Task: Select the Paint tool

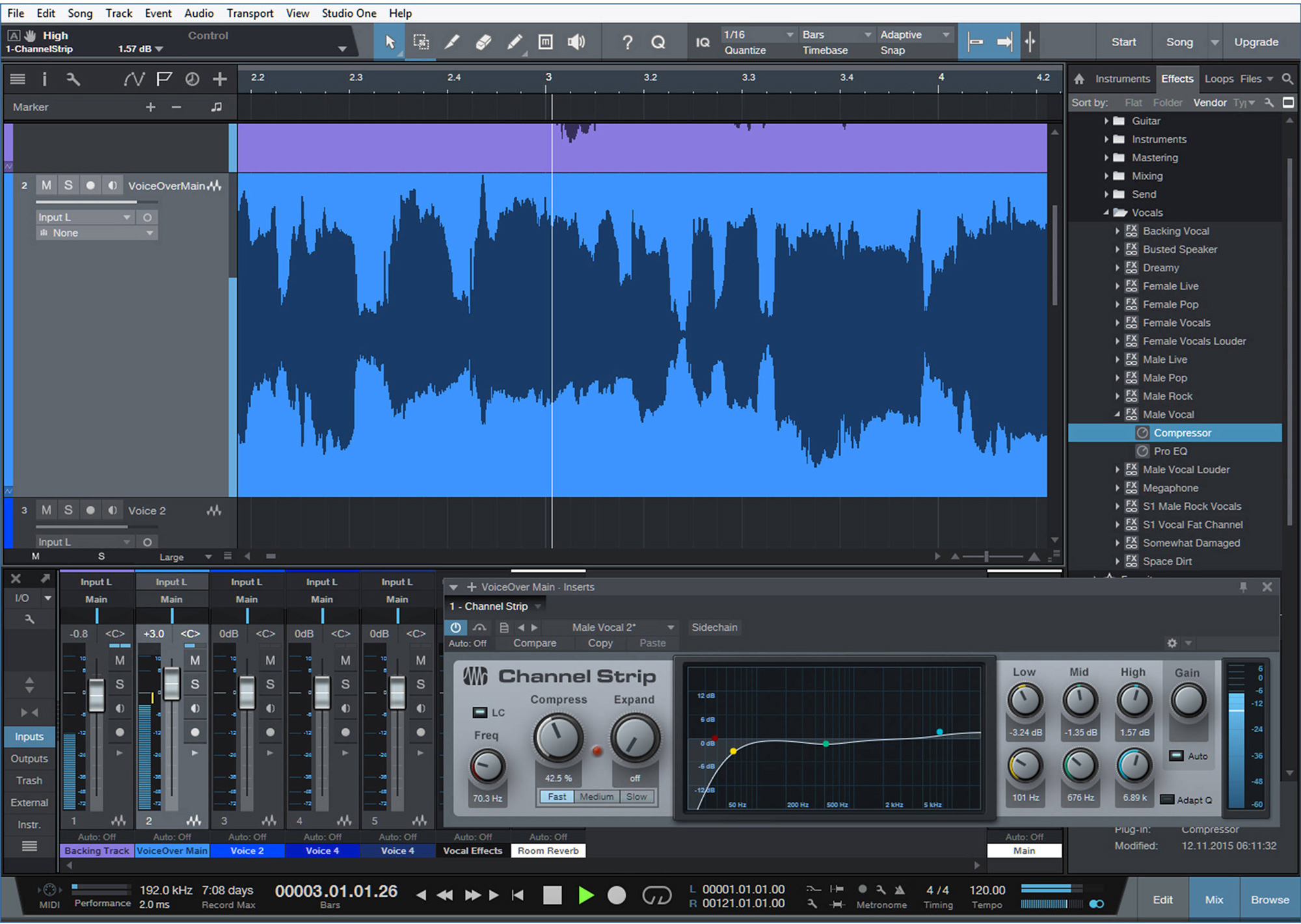Action: pyautogui.click(x=515, y=42)
